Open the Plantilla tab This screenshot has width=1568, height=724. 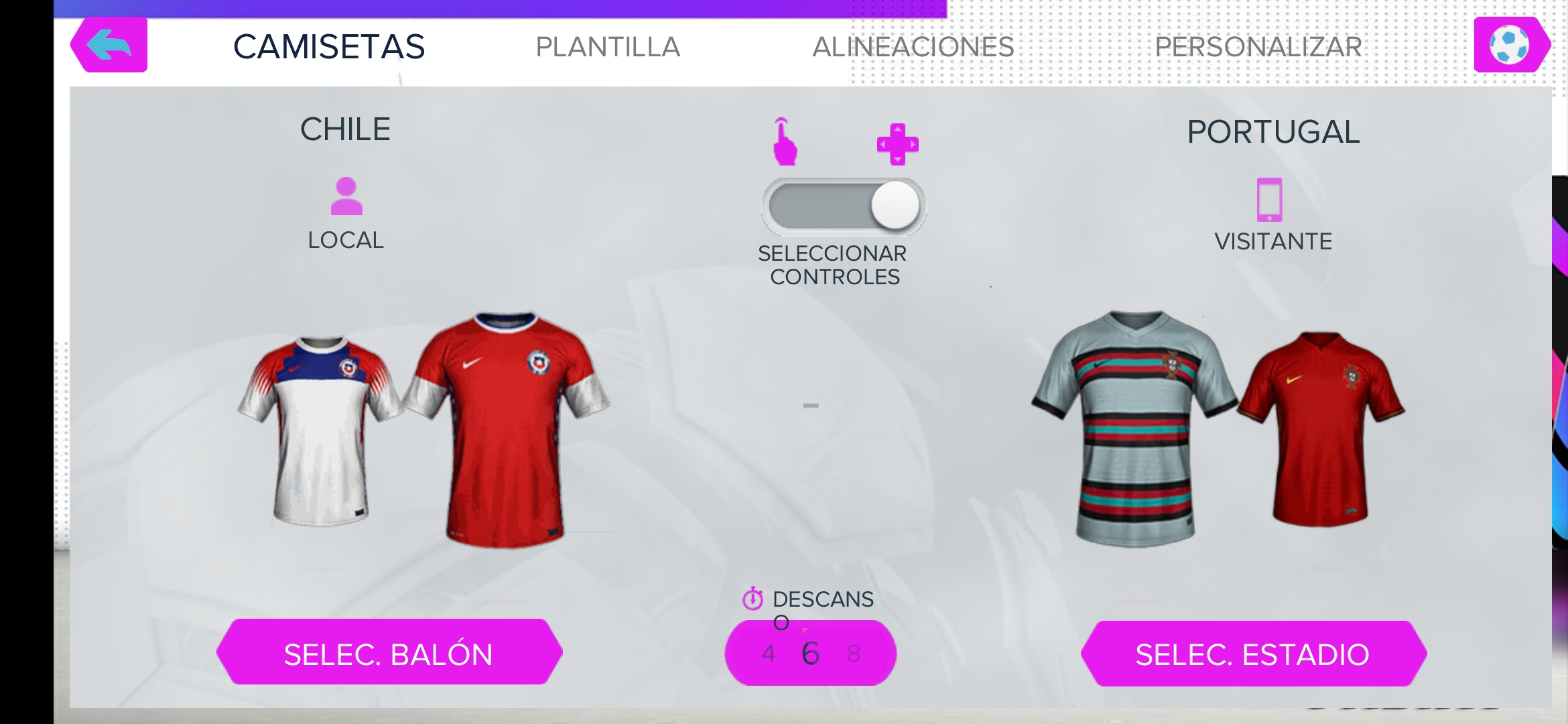(x=608, y=47)
